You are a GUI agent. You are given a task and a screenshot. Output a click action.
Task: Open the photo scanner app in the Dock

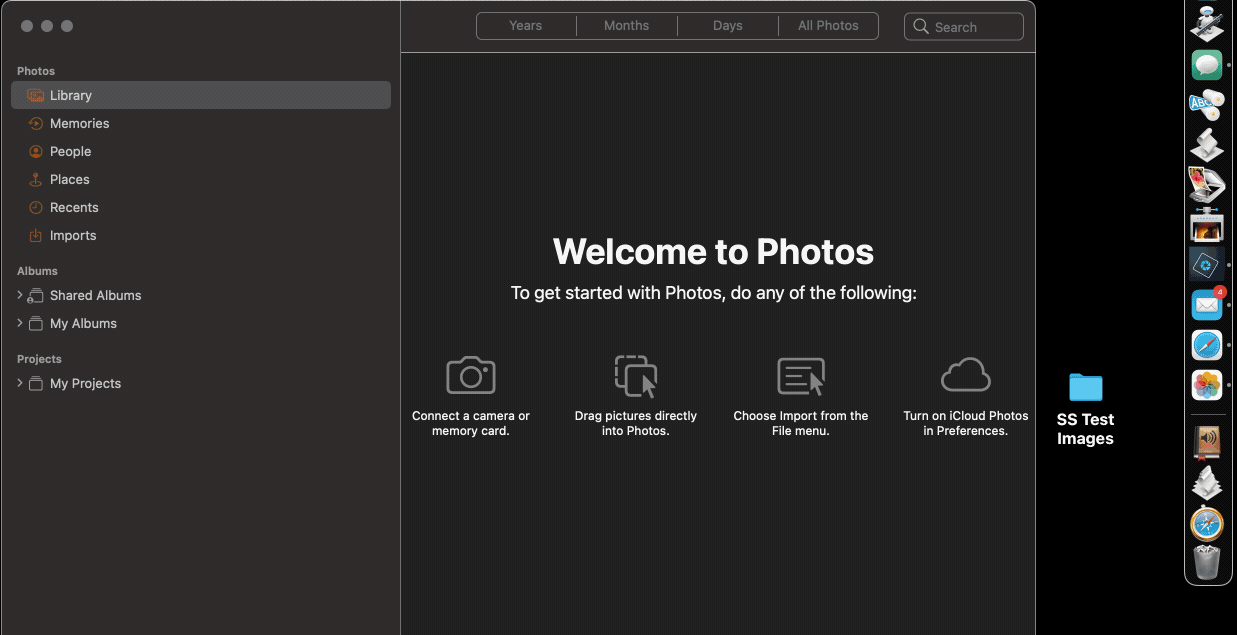pyautogui.click(x=1207, y=184)
